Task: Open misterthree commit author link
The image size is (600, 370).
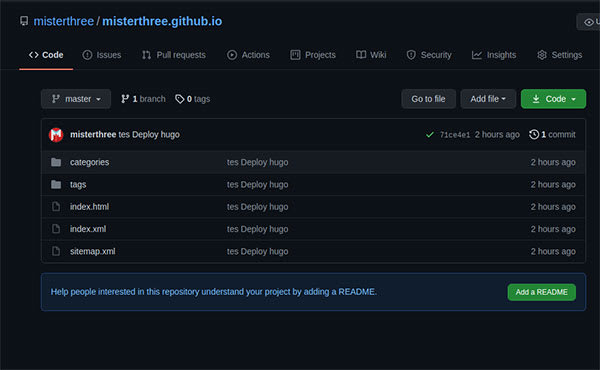Action: pos(93,134)
